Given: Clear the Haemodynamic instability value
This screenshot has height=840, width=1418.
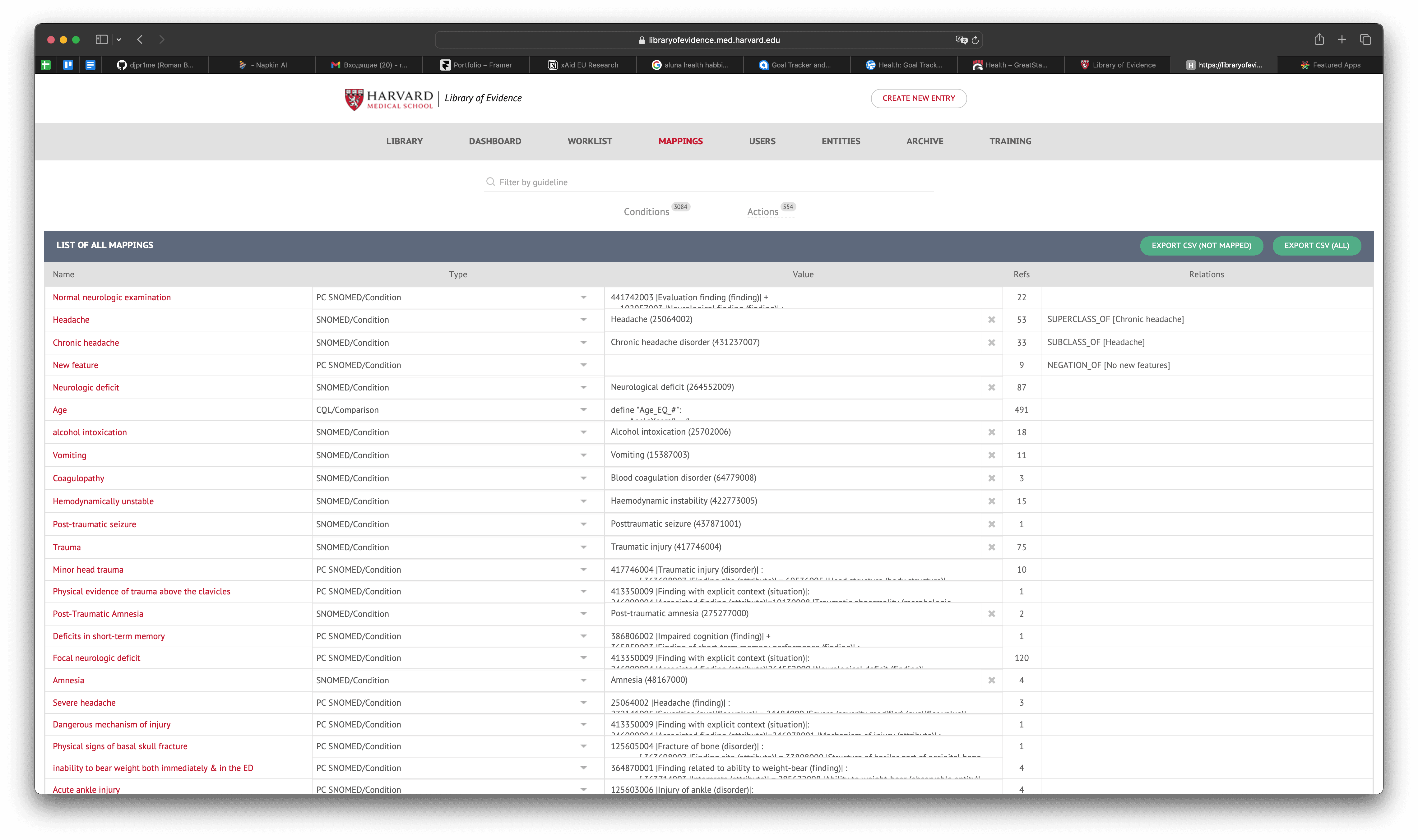Looking at the screenshot, I should (x=991, y=501).
